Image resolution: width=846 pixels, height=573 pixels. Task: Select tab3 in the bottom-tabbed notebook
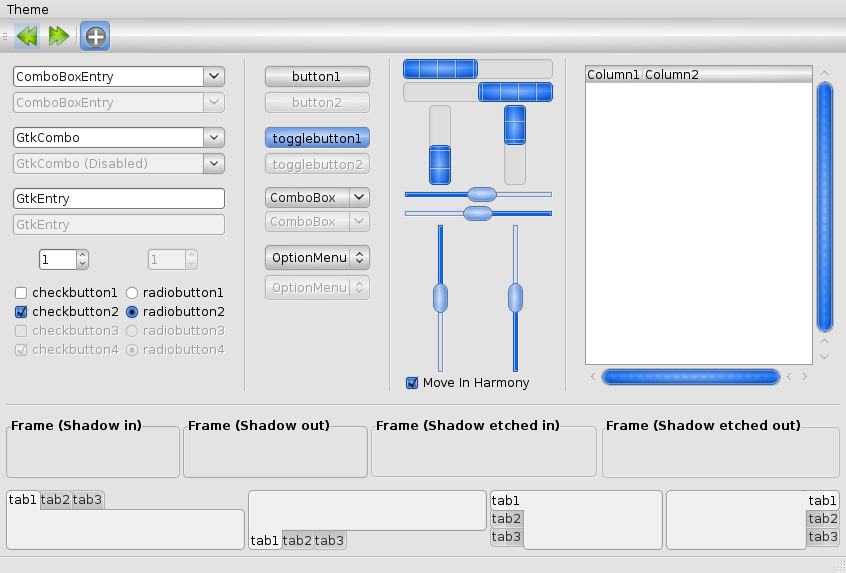329,540
